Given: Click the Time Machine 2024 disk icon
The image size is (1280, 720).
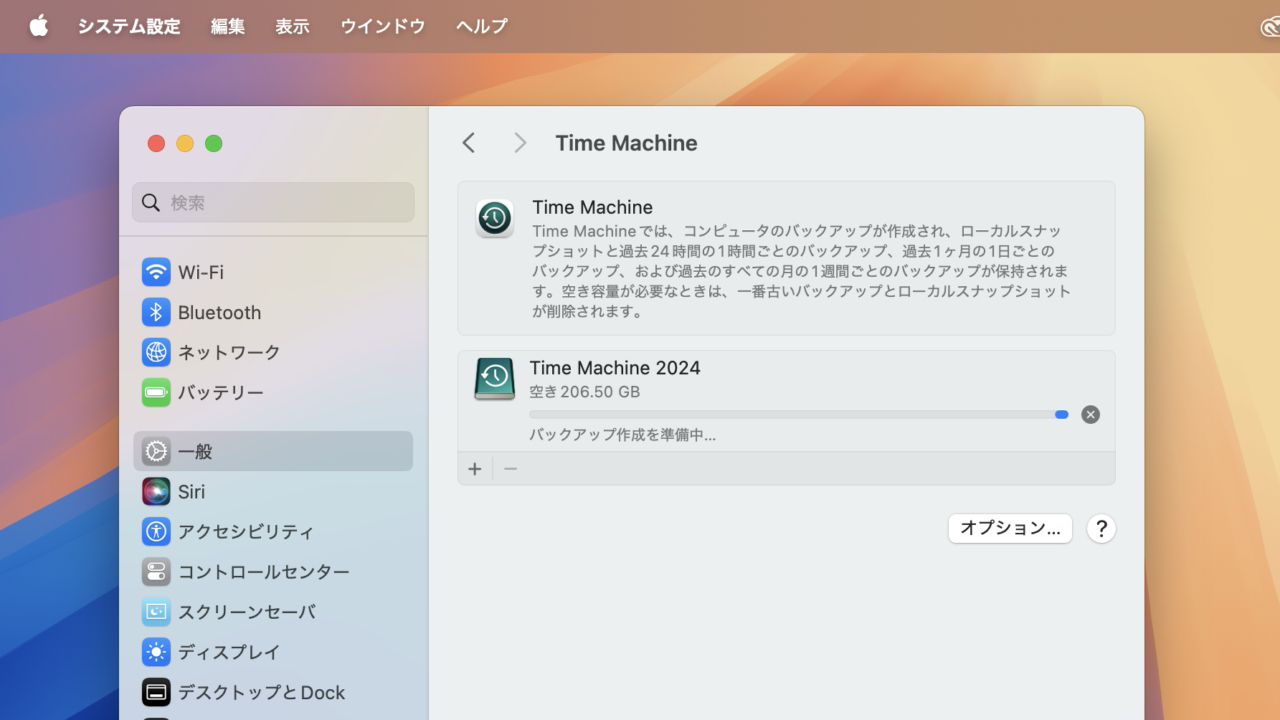Looking at the screenshot, I should point(495,379).
